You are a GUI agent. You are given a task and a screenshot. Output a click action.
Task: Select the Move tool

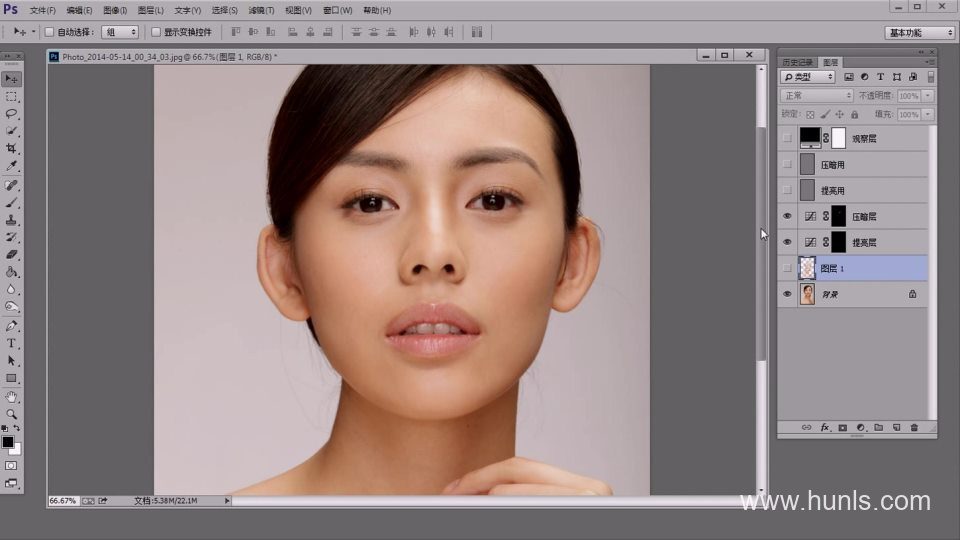(x=12, y=79)
